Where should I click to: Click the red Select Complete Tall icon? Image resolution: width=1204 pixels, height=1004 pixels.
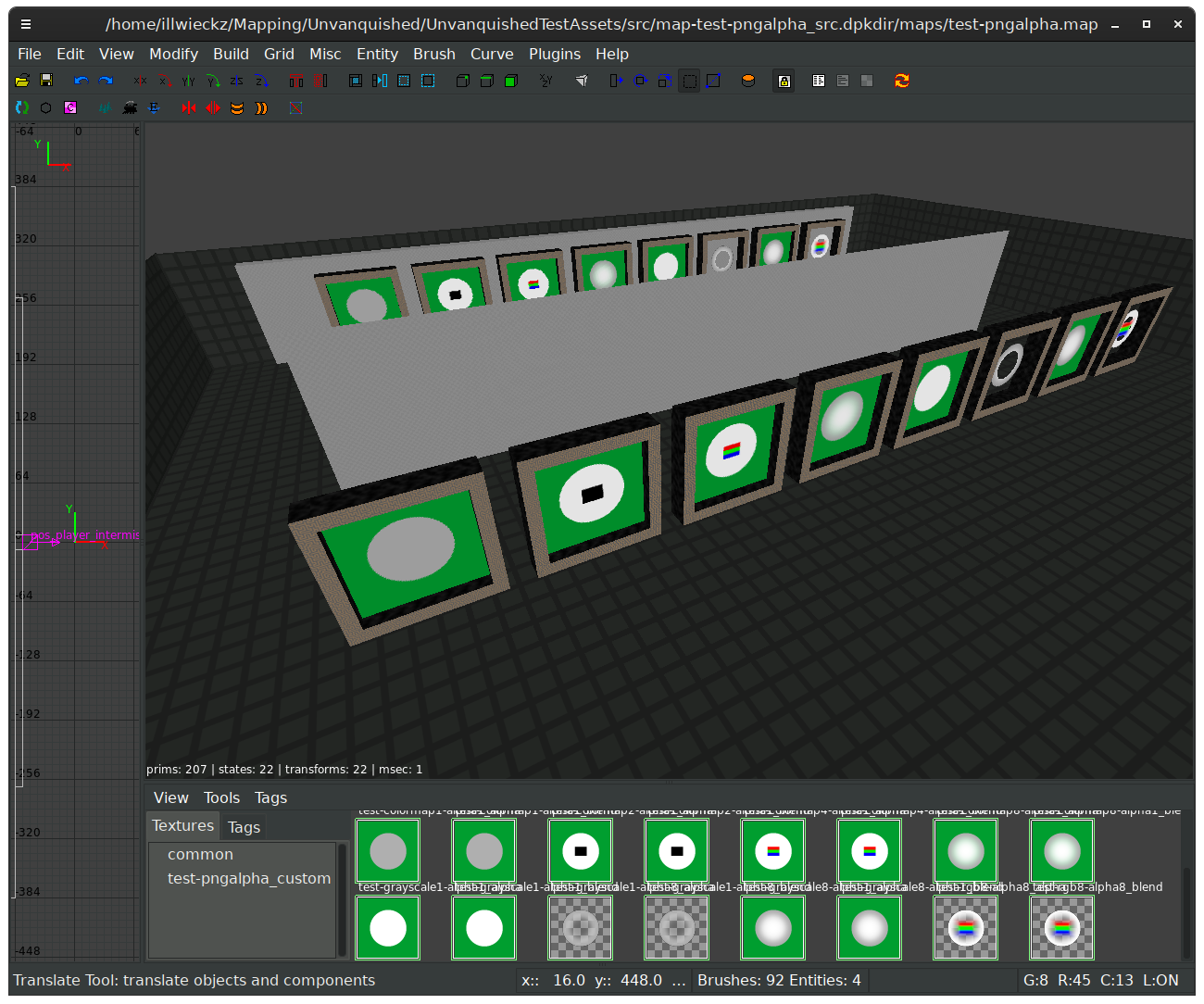click(296, 81)
